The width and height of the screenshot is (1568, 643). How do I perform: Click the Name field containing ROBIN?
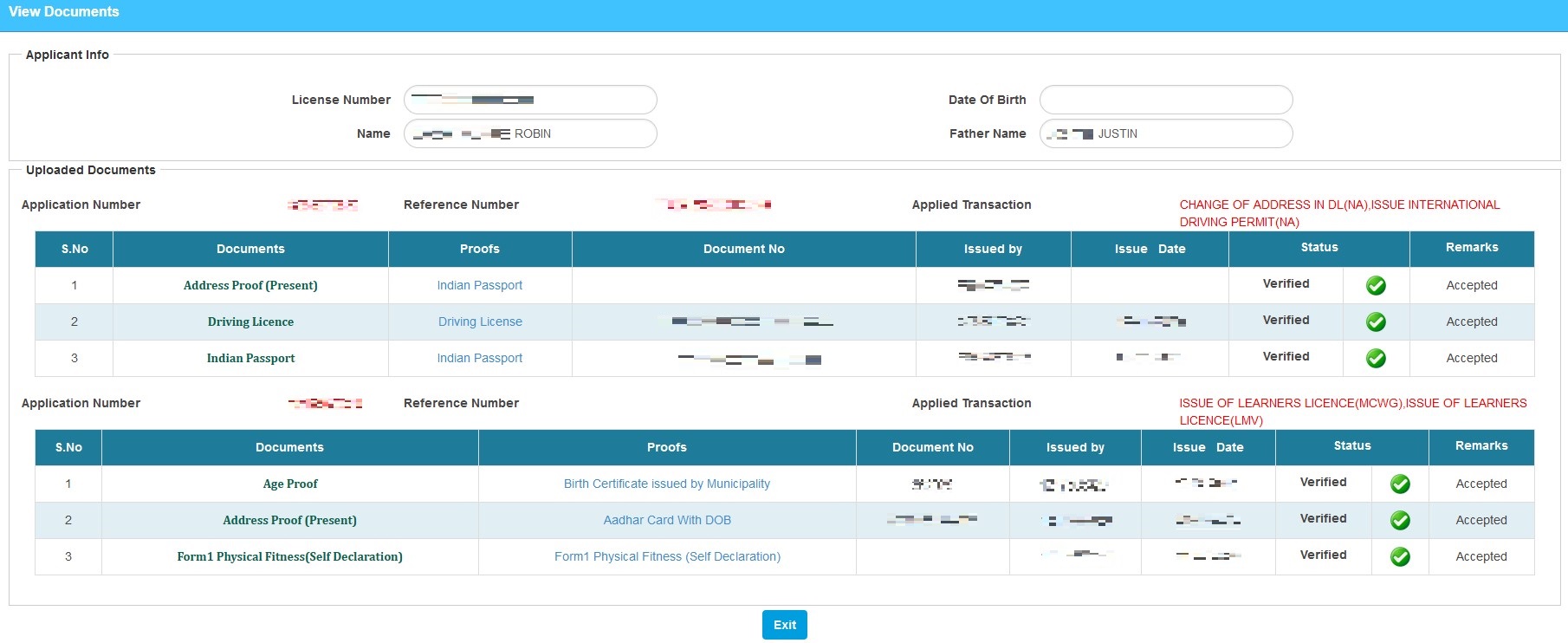(530, 133)
